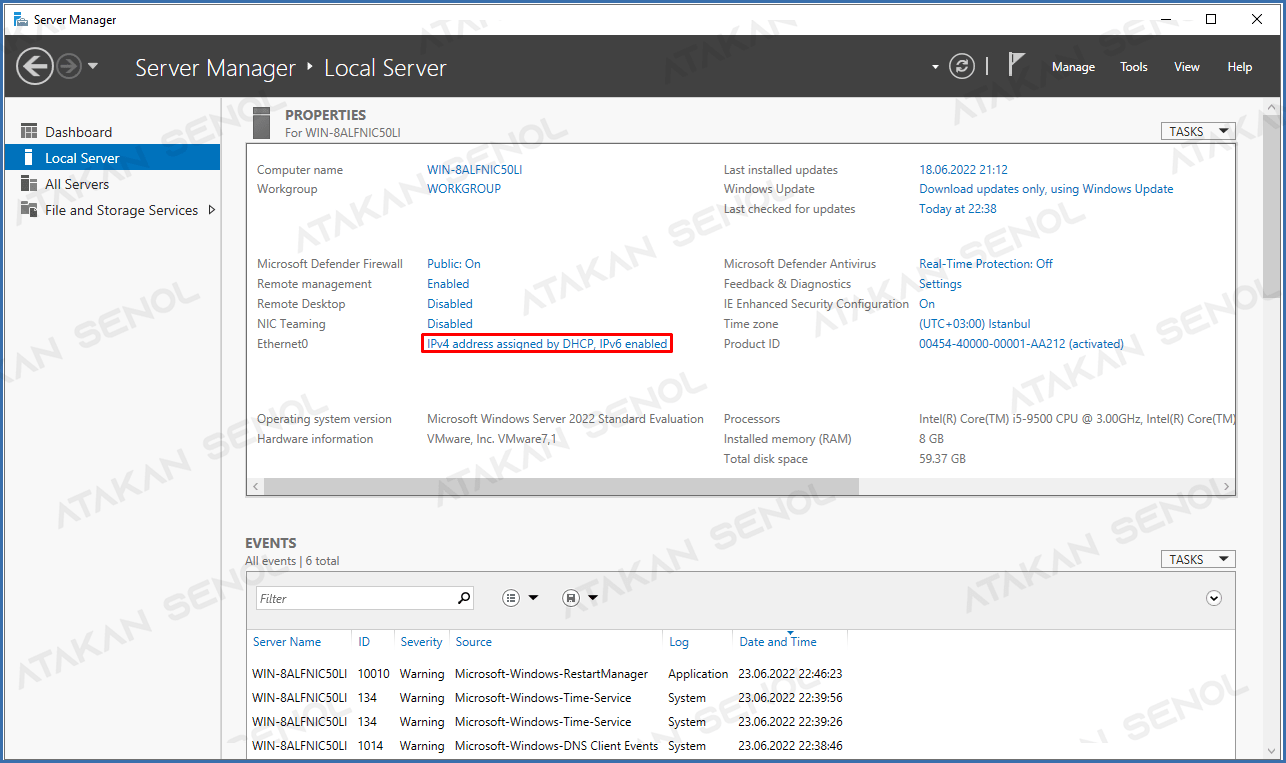Viewport: 1286px width, 763px height.
Task: Click the Back navigation arrow
Action: coord(35,67)
